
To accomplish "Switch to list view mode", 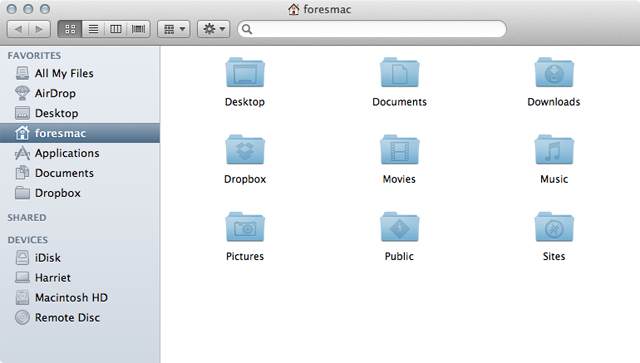I will [x=93, y=29].
